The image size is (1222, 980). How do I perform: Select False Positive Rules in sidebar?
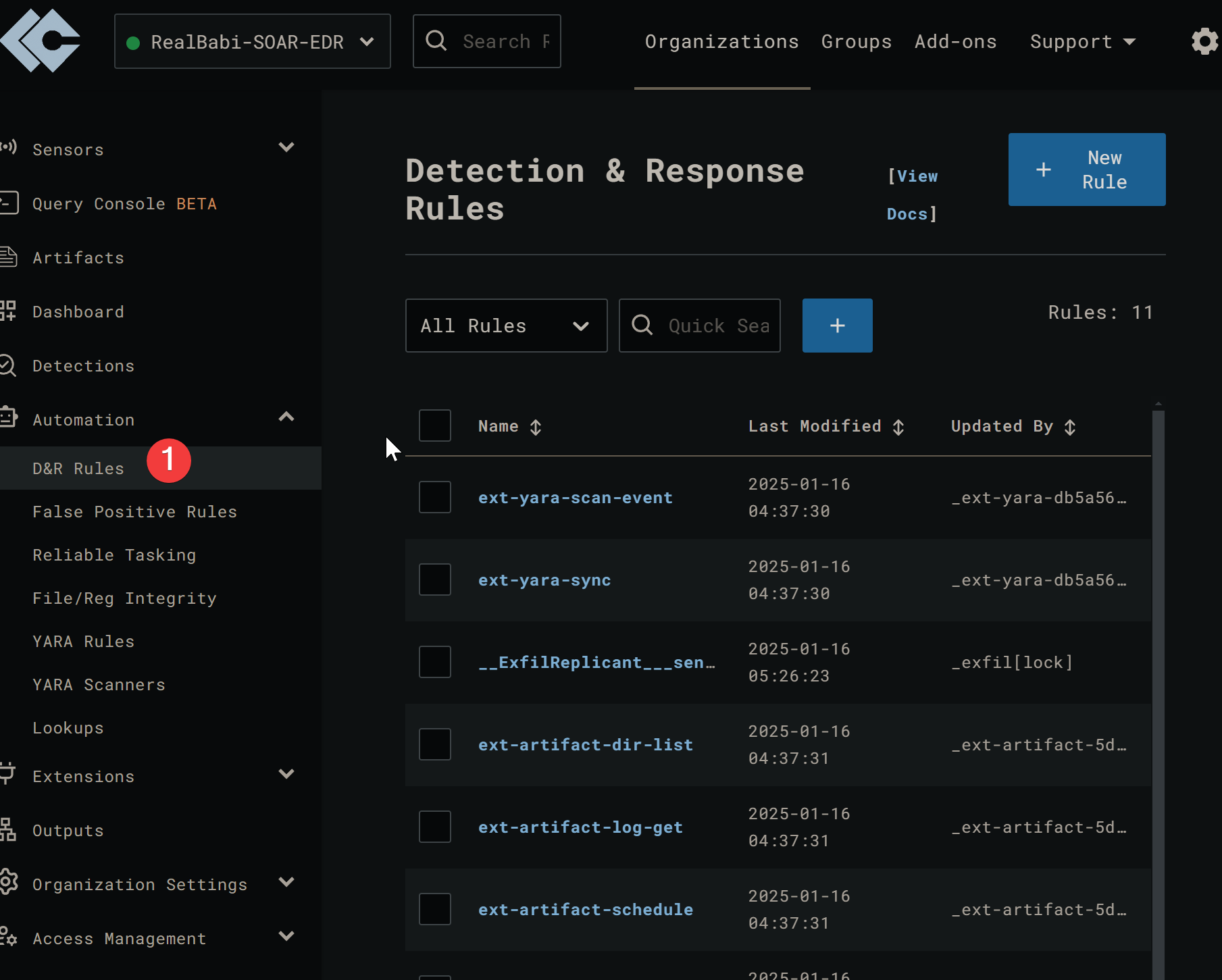point(135,512)
